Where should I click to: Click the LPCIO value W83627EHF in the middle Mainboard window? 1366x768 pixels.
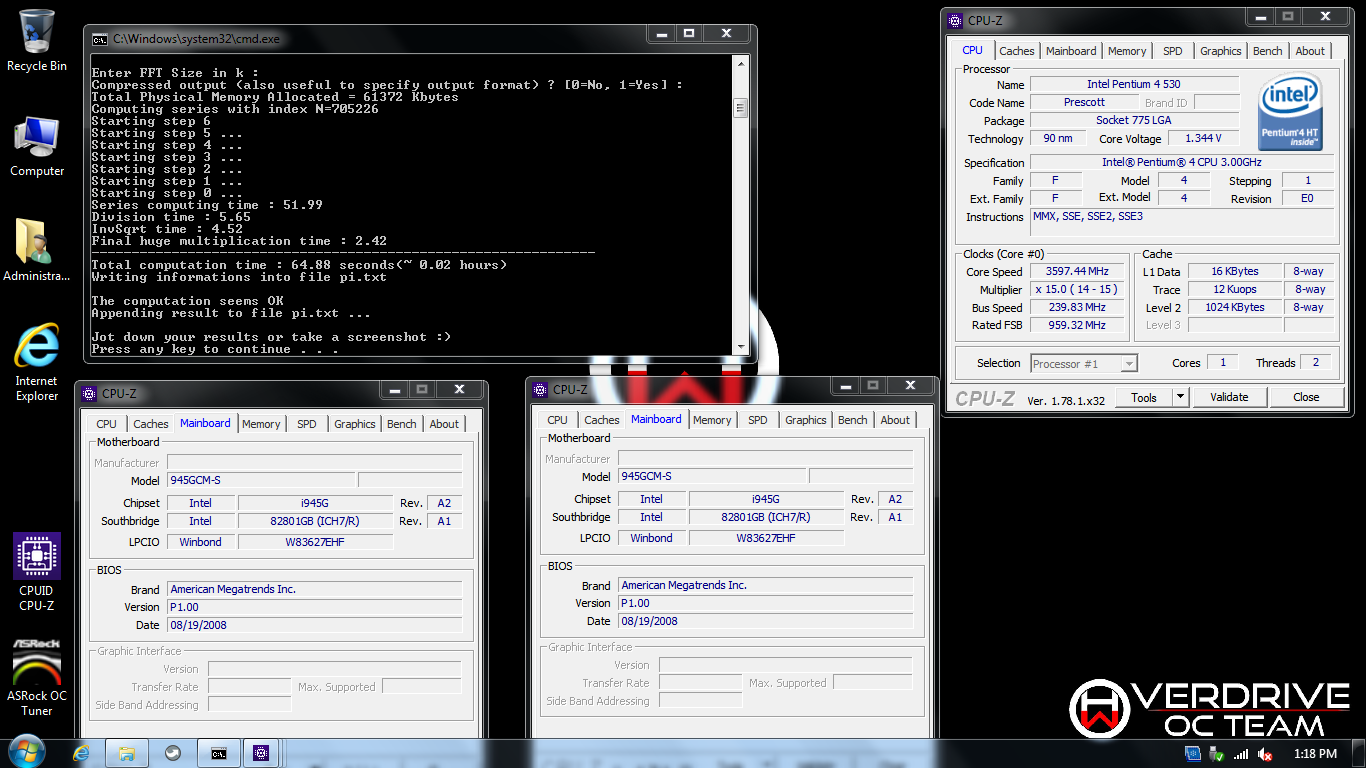tap(767, 538)
